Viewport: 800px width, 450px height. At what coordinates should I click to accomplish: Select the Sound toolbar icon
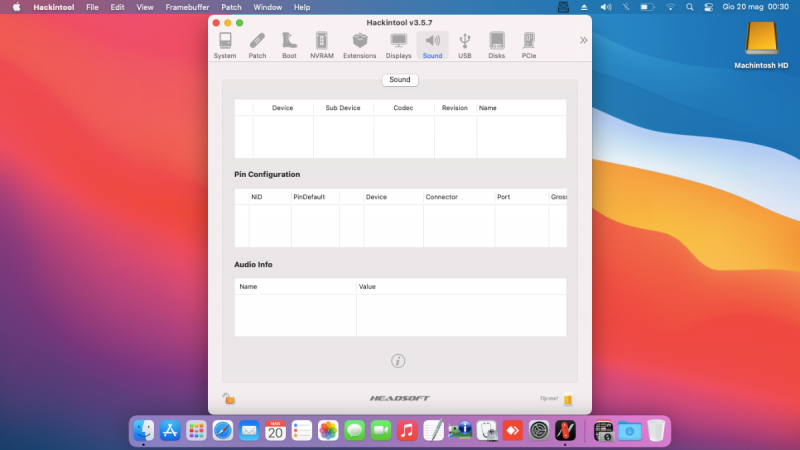point(432,45)
